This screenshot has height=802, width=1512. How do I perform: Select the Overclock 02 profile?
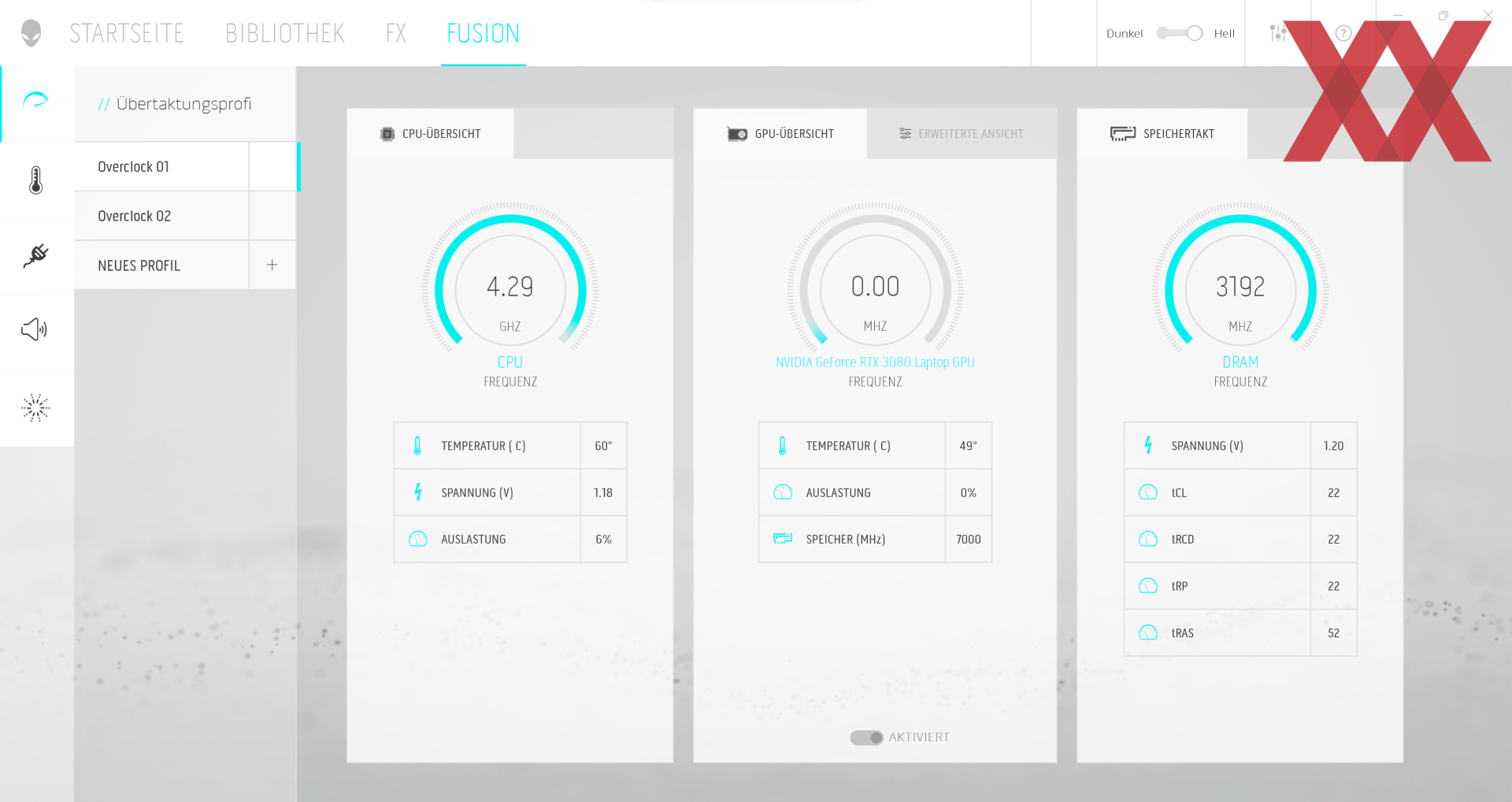(161, 216)
